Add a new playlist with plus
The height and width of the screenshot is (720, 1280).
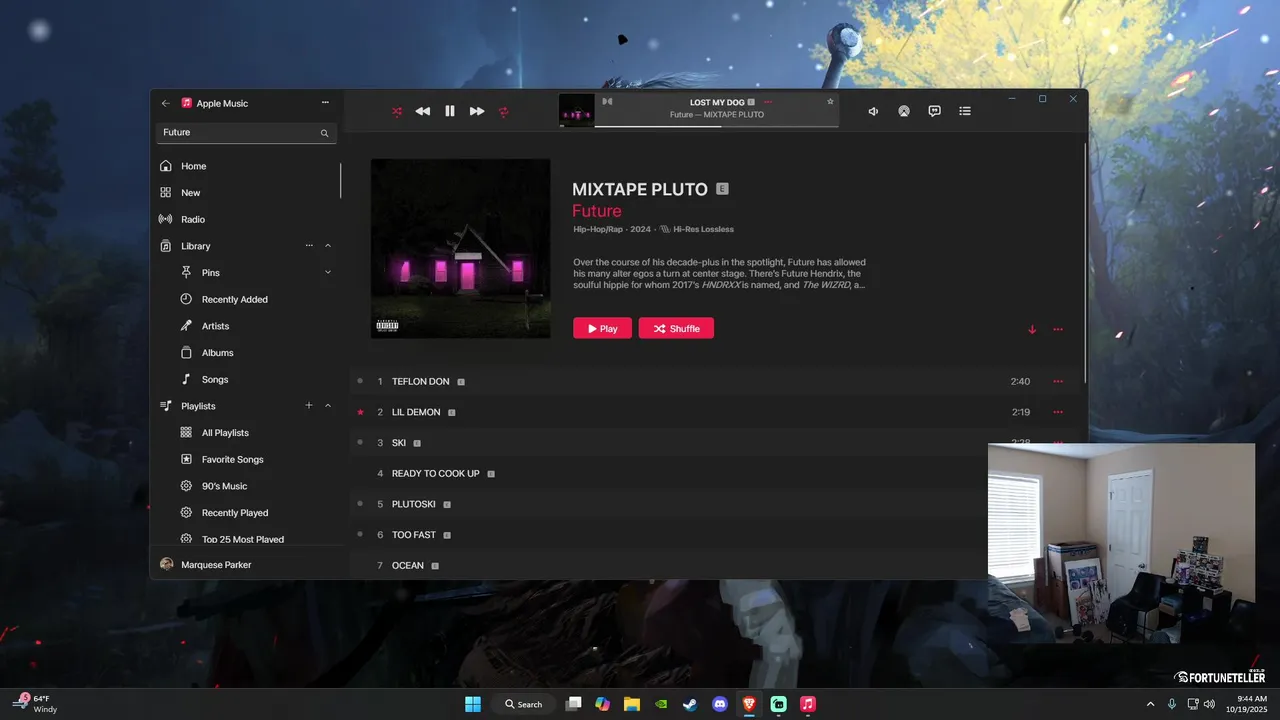click(309, 405)
